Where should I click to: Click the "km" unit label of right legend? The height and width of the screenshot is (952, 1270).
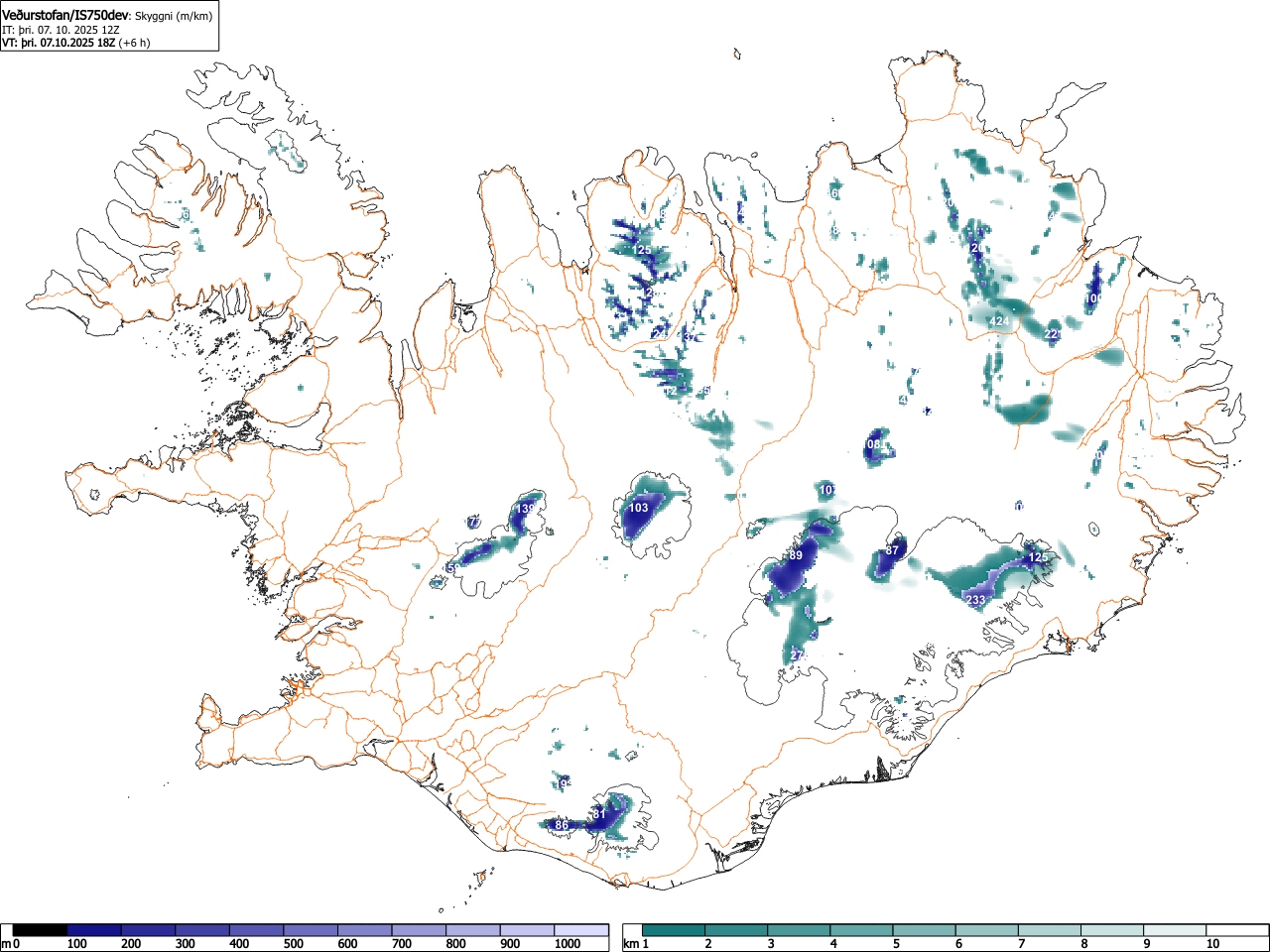[631, 945]
